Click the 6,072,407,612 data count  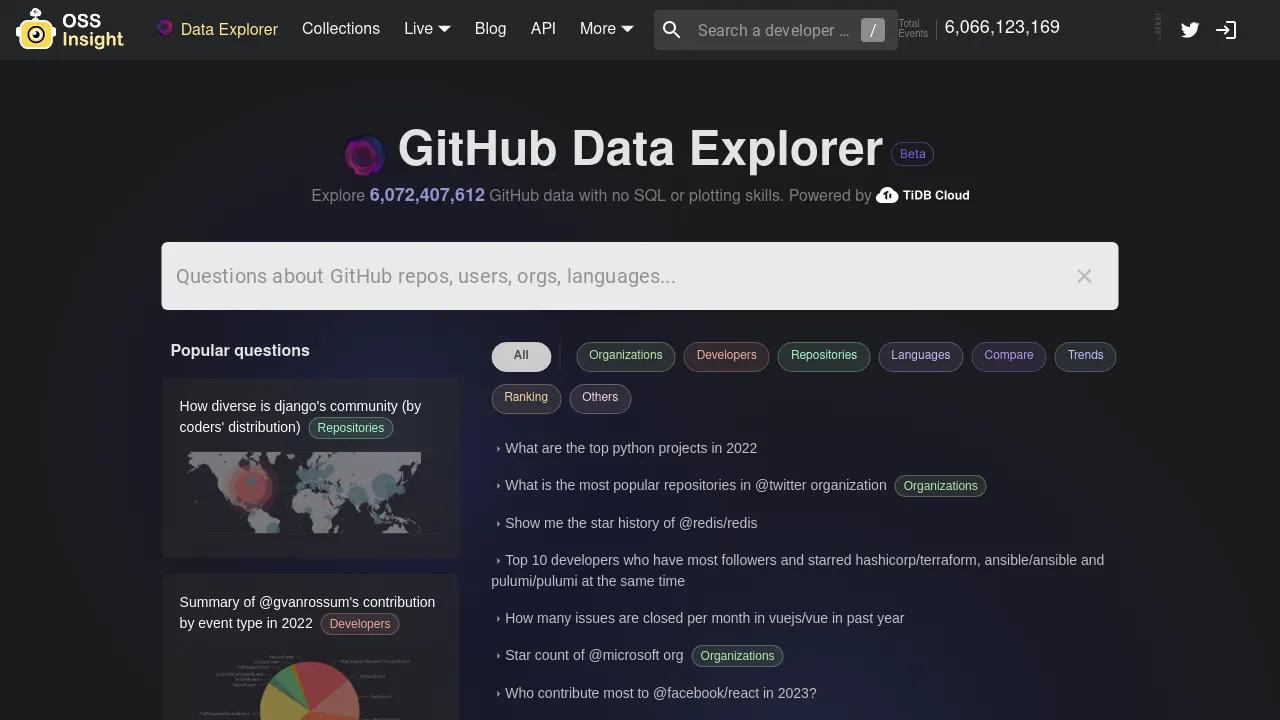click(427, 195)
